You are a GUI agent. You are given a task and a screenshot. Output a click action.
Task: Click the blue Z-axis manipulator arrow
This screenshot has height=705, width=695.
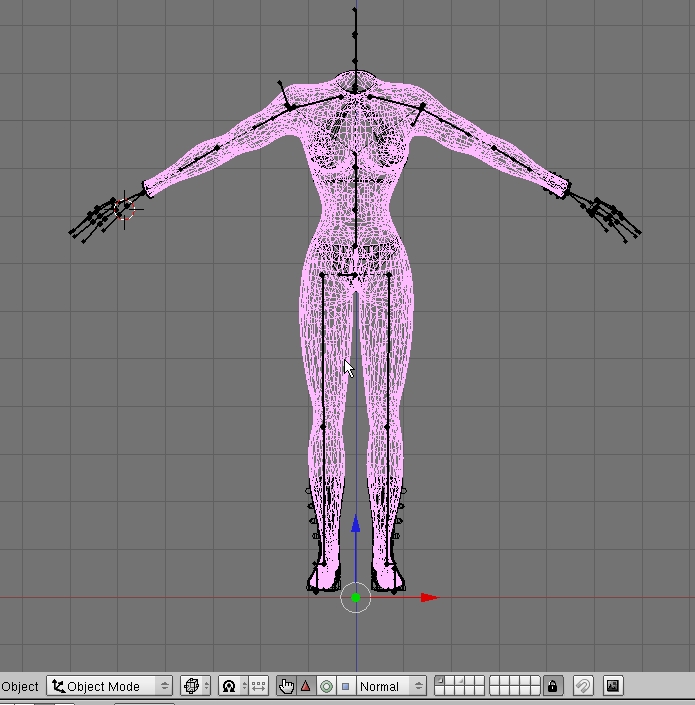356,523
